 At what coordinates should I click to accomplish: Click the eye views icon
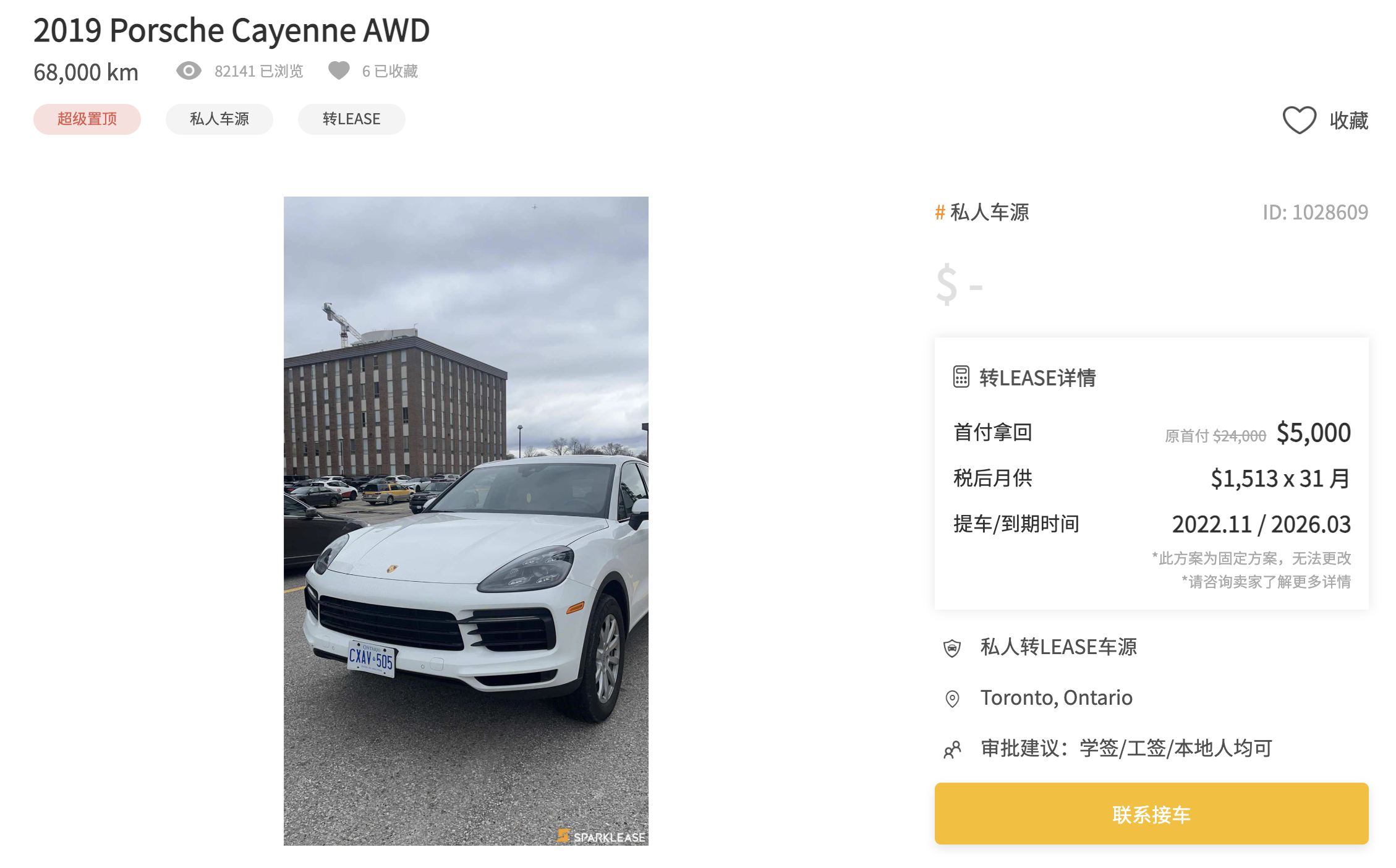[189, 70]
